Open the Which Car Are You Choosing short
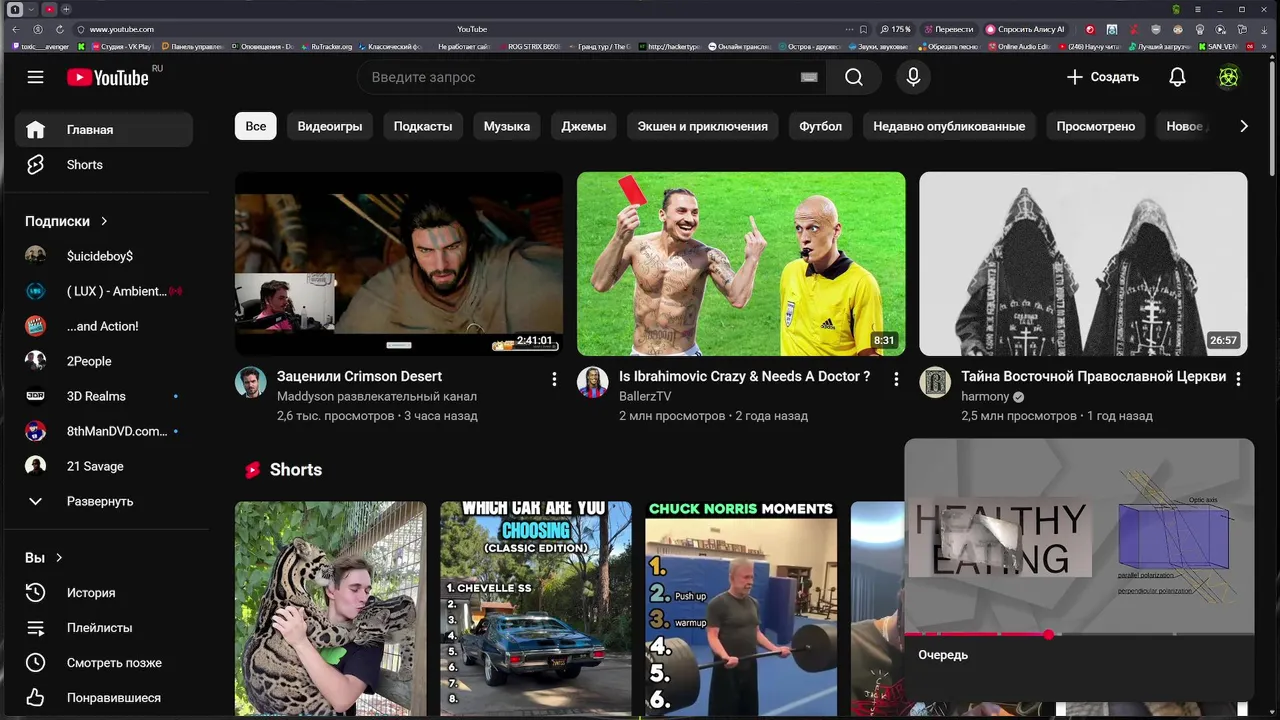Image resolution: width=1280 pixels, height=720 pixels. tap(536, 609)
